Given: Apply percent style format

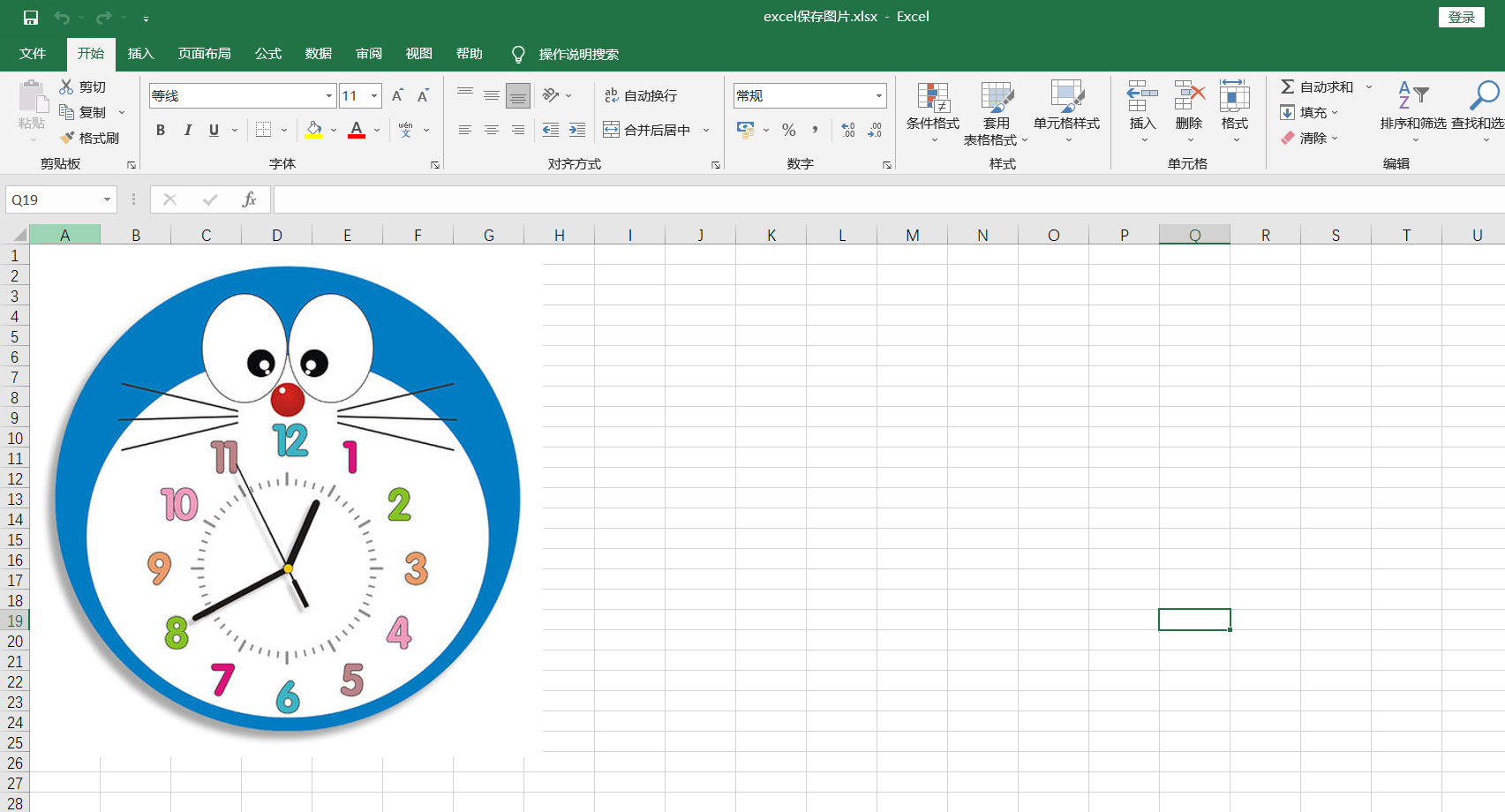Looking at the screenshot, I should tap(789, 130).
